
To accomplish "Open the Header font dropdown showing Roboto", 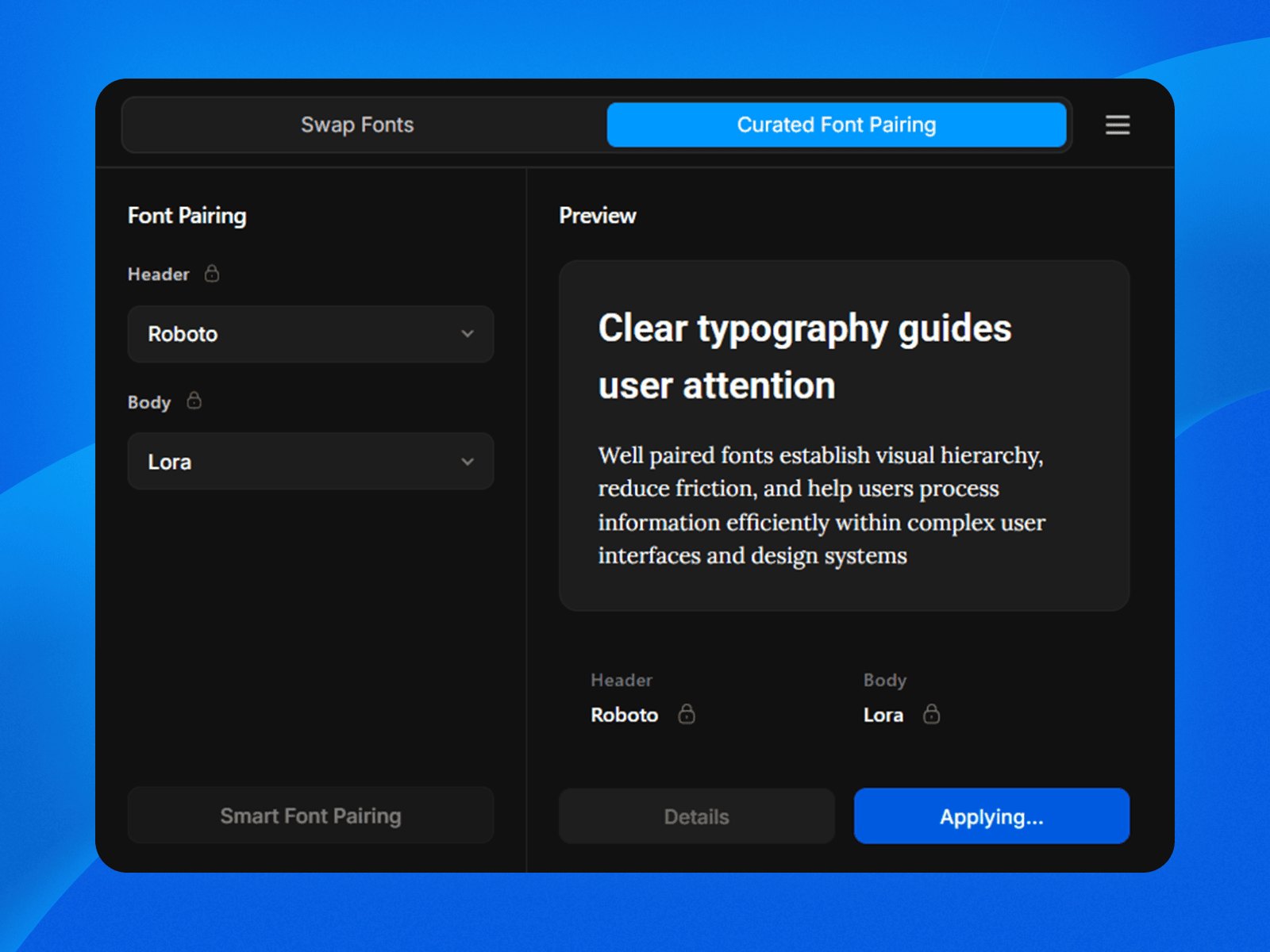I will point(310,334).
